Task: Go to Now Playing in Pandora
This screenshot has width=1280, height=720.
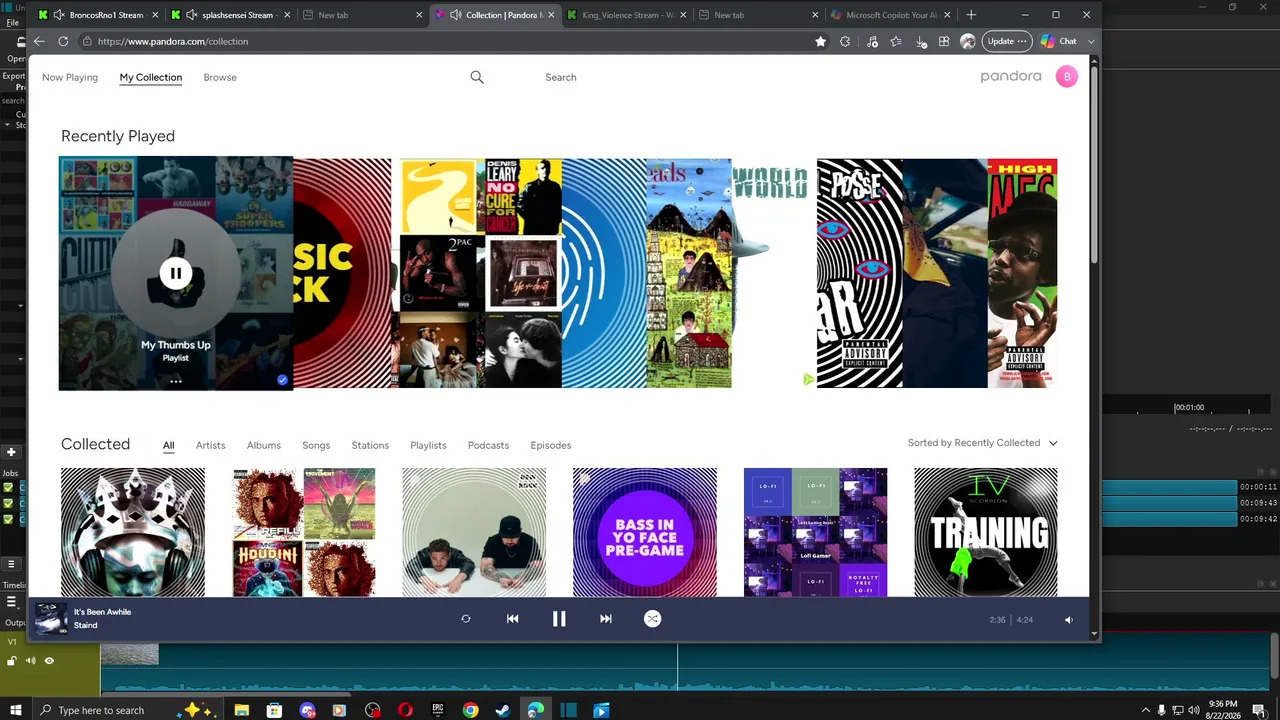Action: click(x=70, y=77)
